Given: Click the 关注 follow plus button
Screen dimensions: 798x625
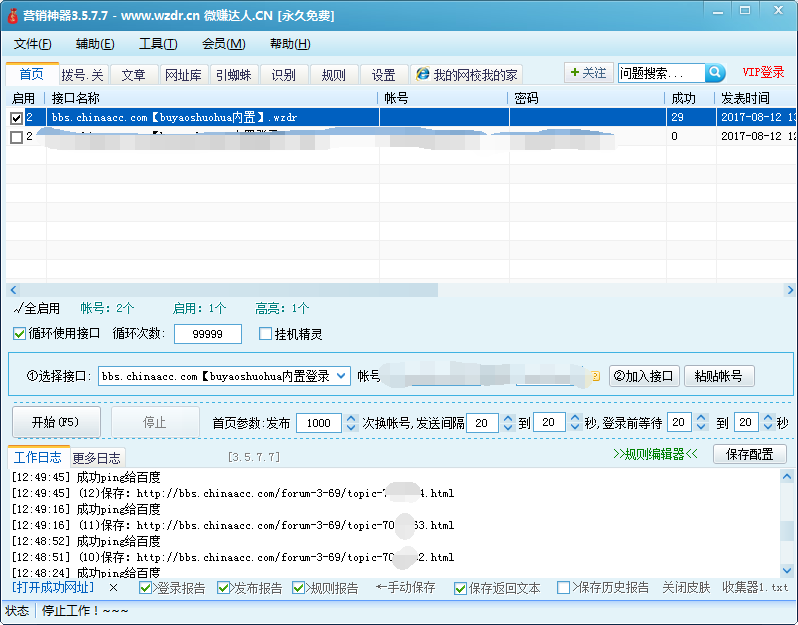Looking at the screenshot, I should coord(587,73).
